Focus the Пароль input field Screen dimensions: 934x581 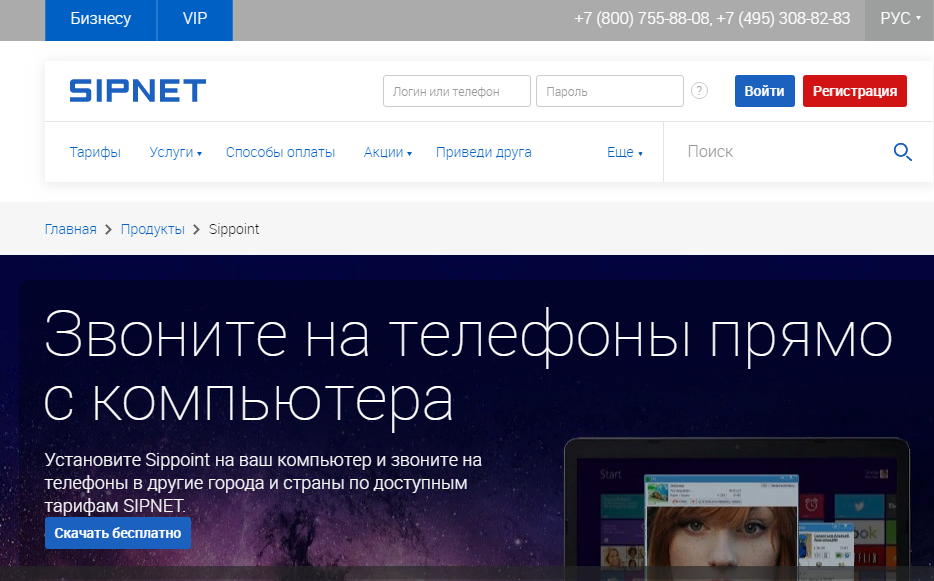[610, 91]
